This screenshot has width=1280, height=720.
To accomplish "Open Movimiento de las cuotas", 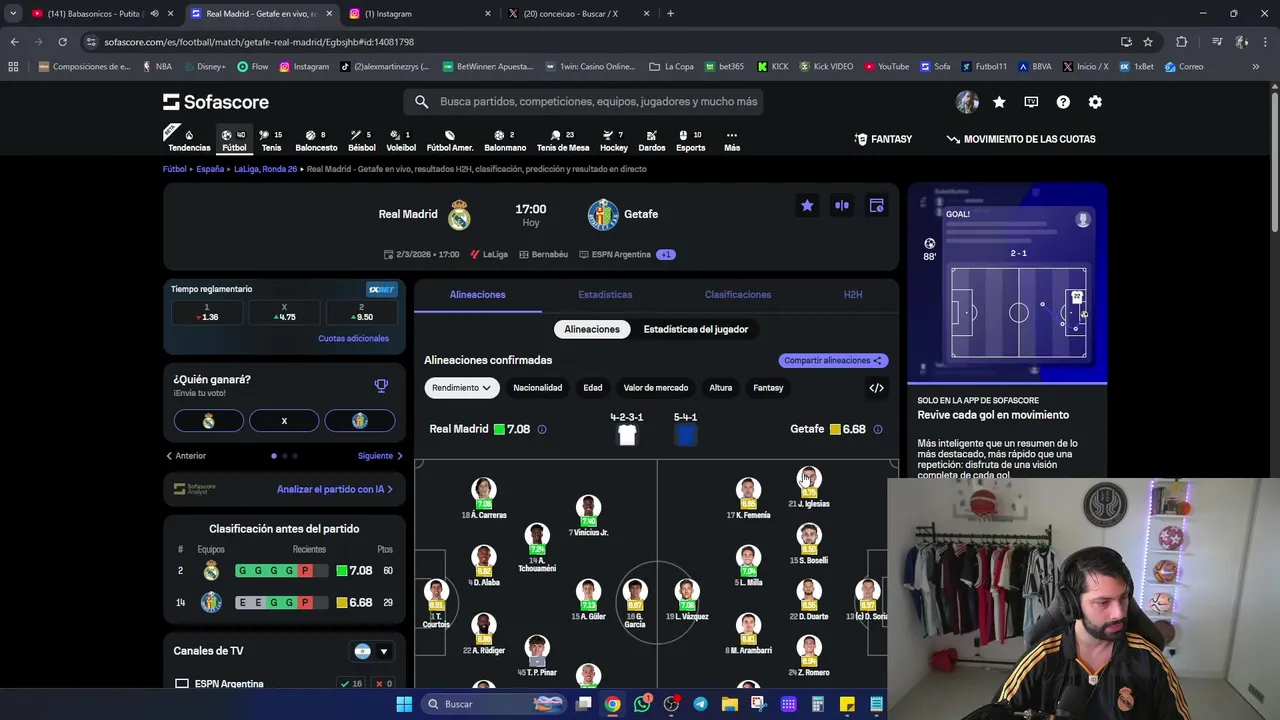I will (1021, 140).
